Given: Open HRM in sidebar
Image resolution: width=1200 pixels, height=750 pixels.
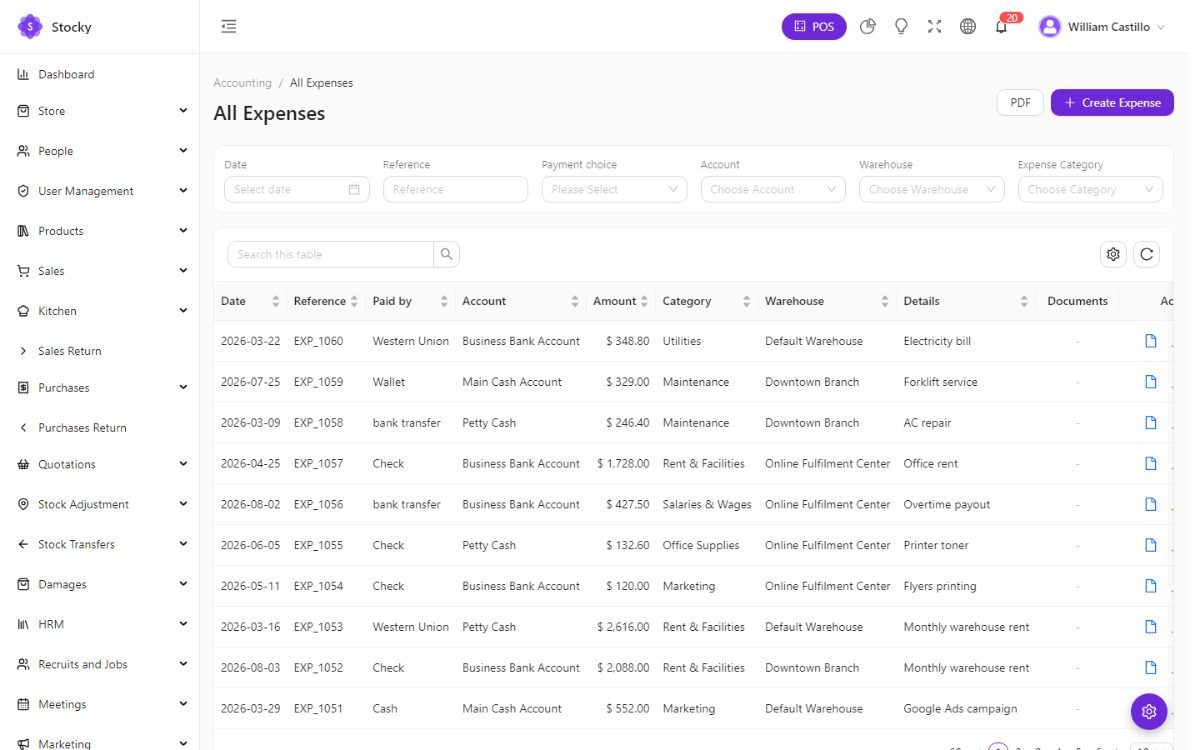Looking at the screenshot, I should point(100,624).
